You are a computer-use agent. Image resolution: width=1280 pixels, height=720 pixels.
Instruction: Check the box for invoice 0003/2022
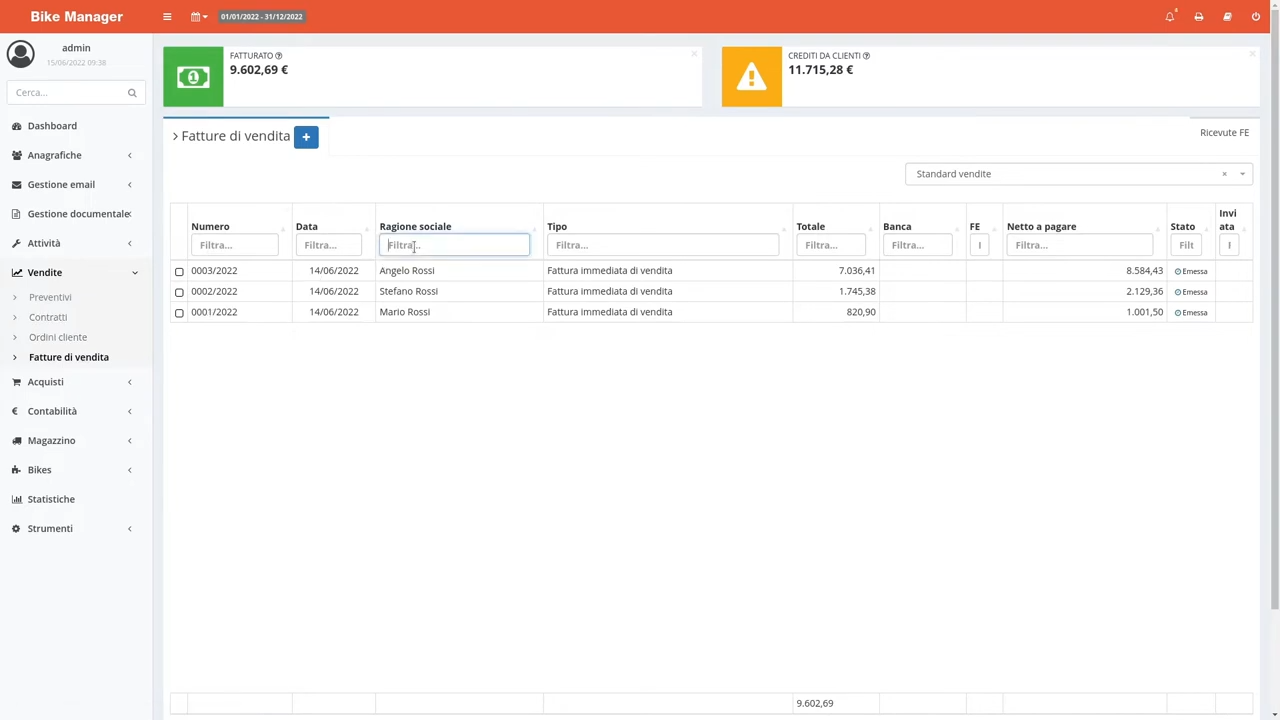click(x=179, y=272)
